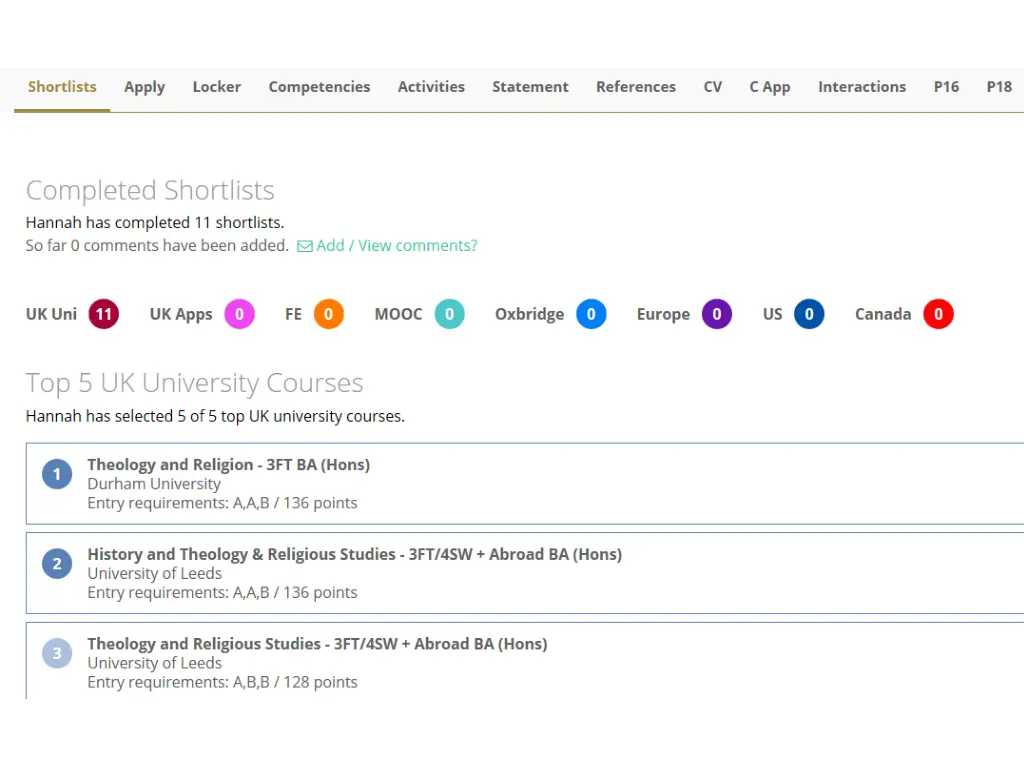The height and width of the screenshot is (768, 1024).
Task: Click the red Canada count badge
Action: coord(938,314)
